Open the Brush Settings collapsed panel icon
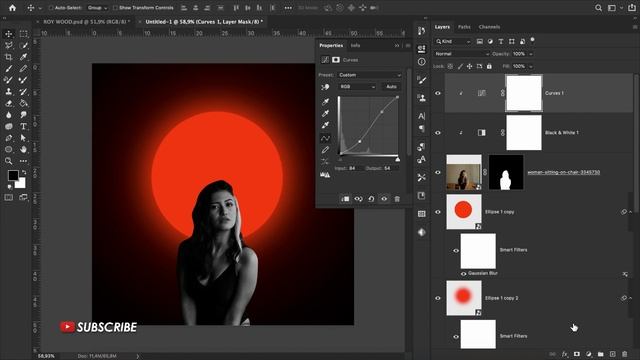 (x=422, y=80)
